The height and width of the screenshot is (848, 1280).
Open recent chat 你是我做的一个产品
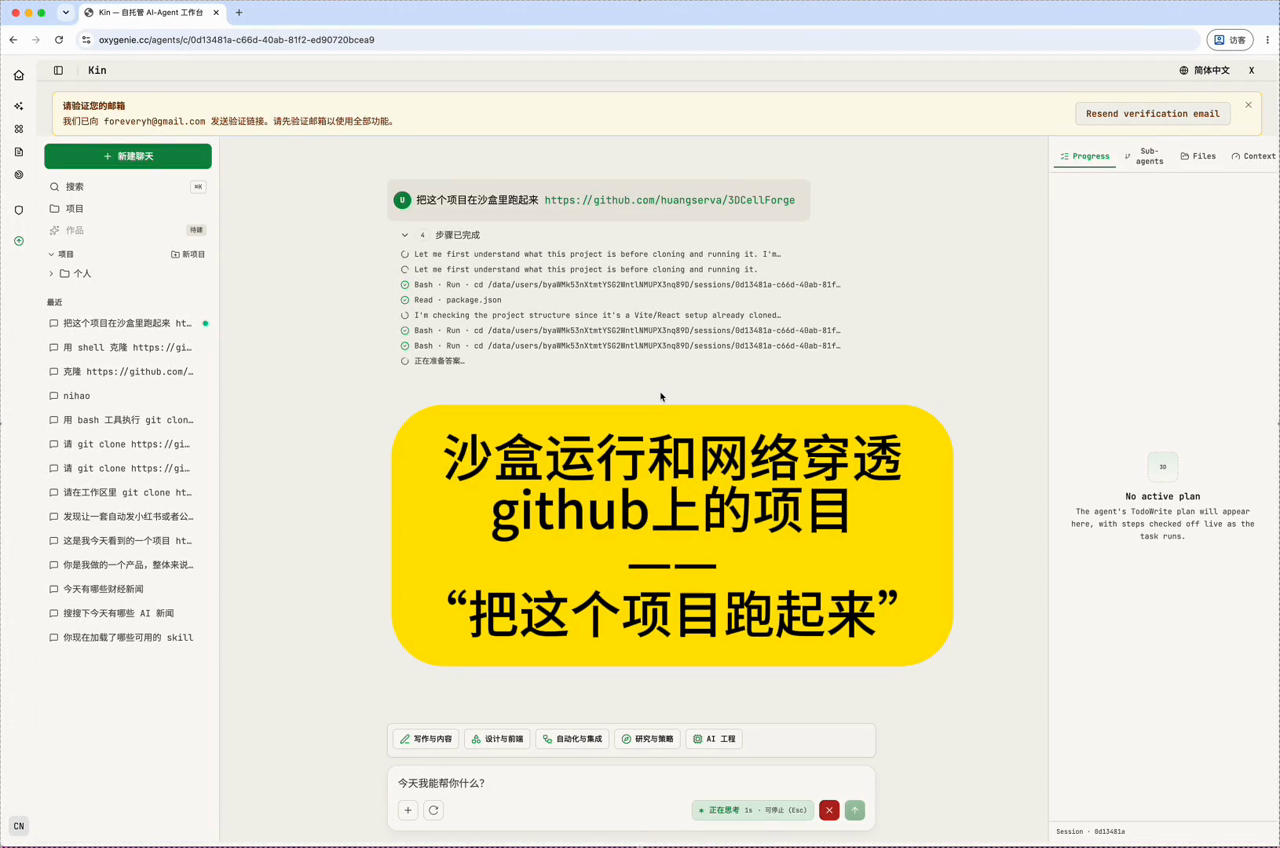(x=128, y=565)
